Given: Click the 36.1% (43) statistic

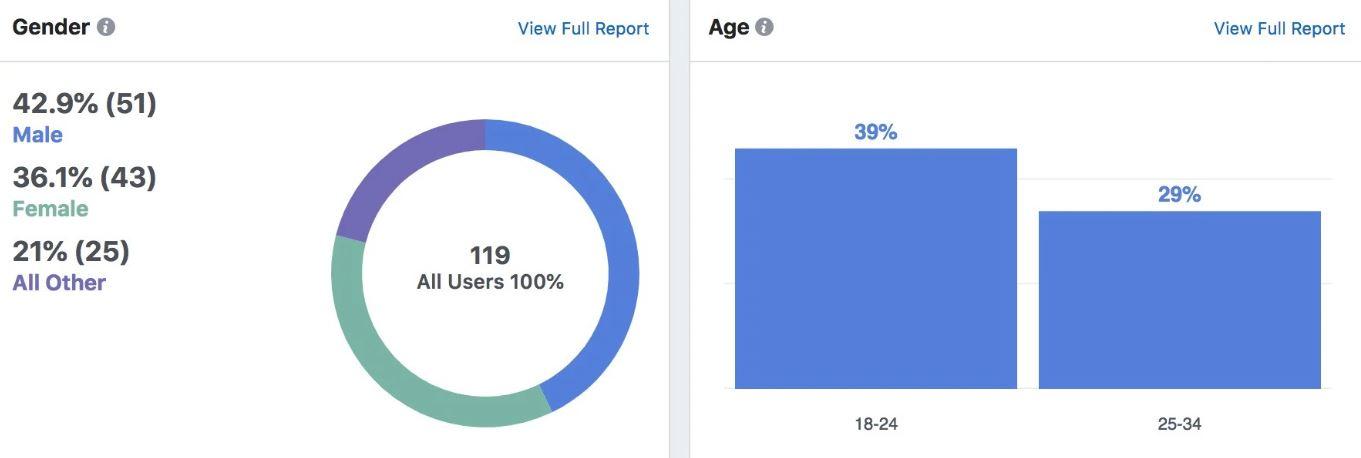Looking at the screenshot, I should tap(84, 177).
